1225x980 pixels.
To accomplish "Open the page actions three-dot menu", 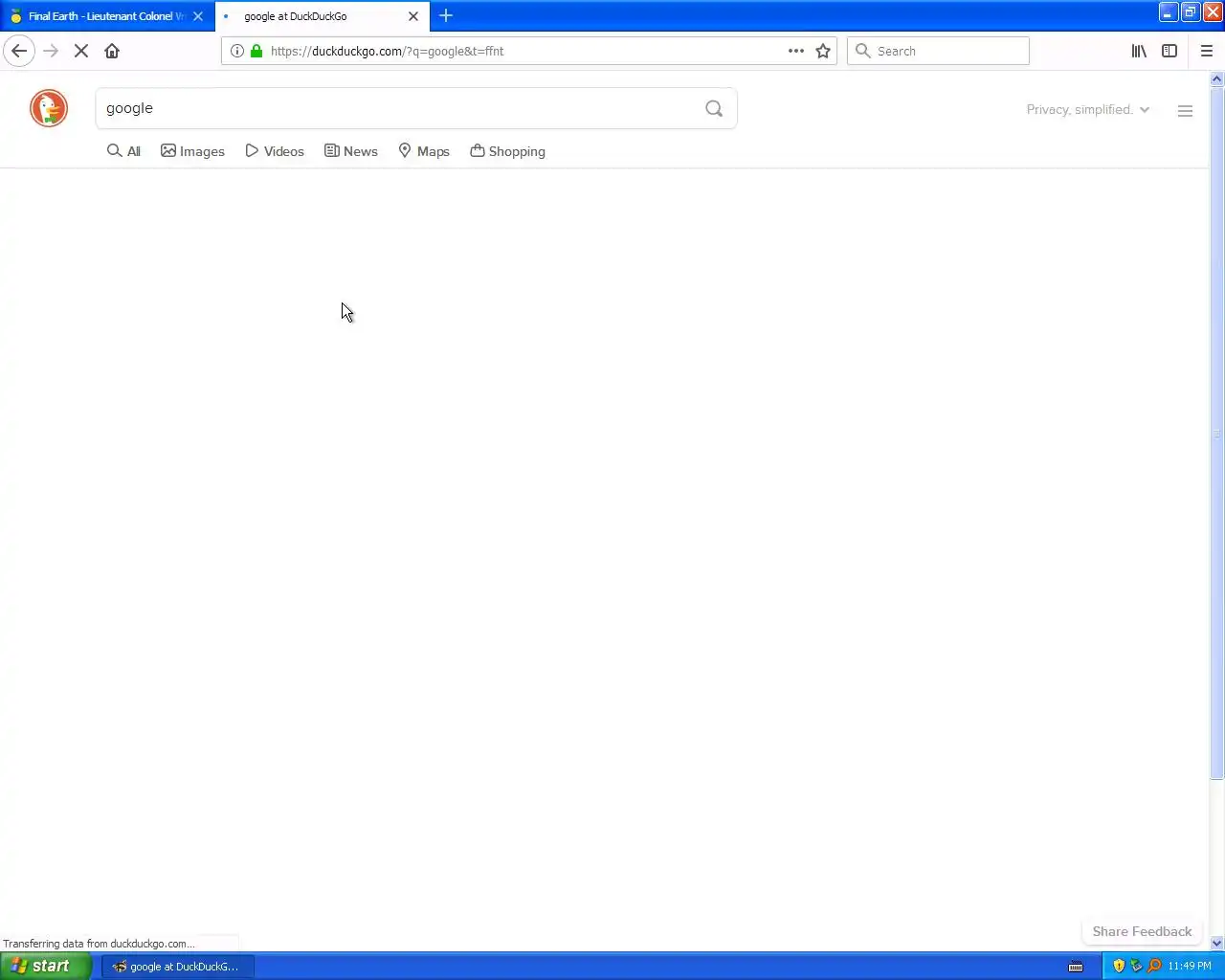I will coord(796,51).
